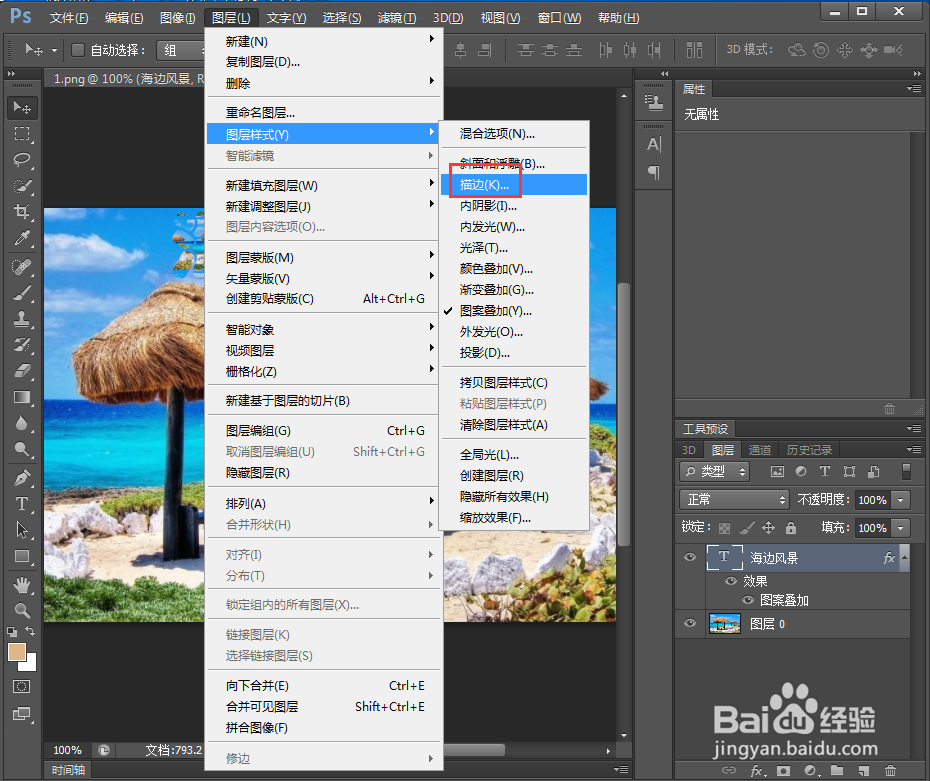Enable the lock transparent pixels option

click(724, 527)
